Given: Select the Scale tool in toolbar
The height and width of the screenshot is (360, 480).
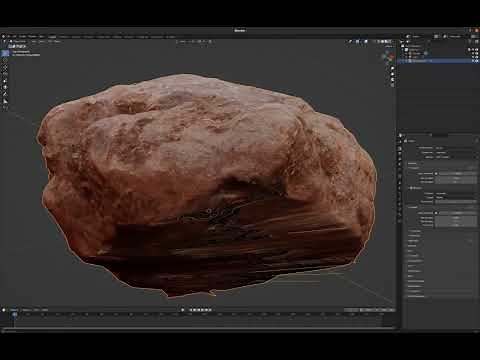Looking at the screenshot, I should click(x=5, y=81).
